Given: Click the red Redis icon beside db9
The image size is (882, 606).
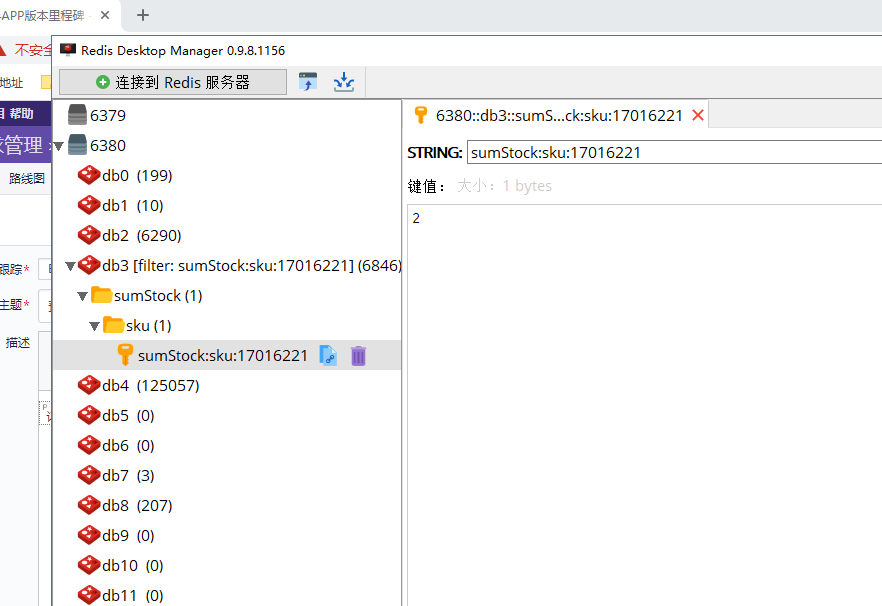Looking at the screenshot, I should pyautogui.click(x=89, y=535).
